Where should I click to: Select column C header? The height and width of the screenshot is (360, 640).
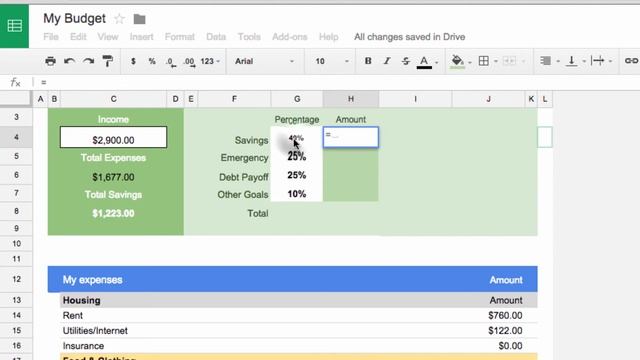113,99
